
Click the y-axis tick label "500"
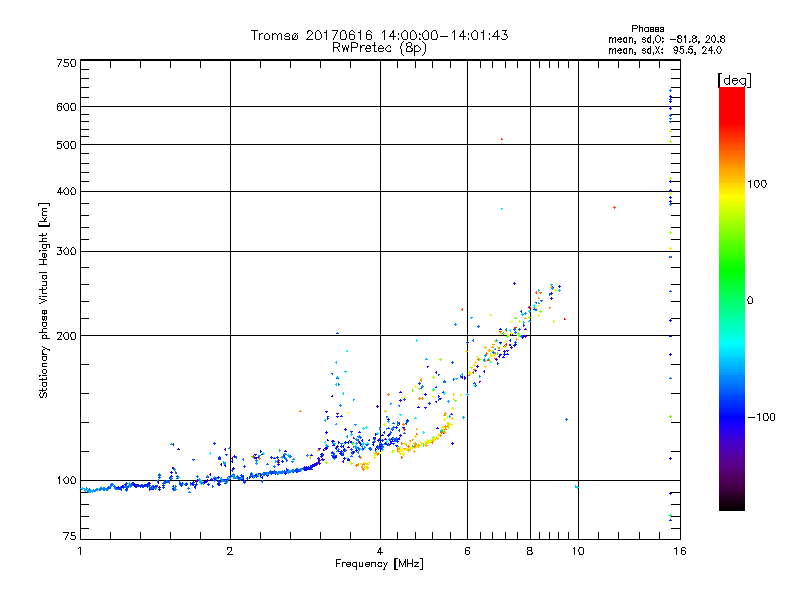pos(67,145)
